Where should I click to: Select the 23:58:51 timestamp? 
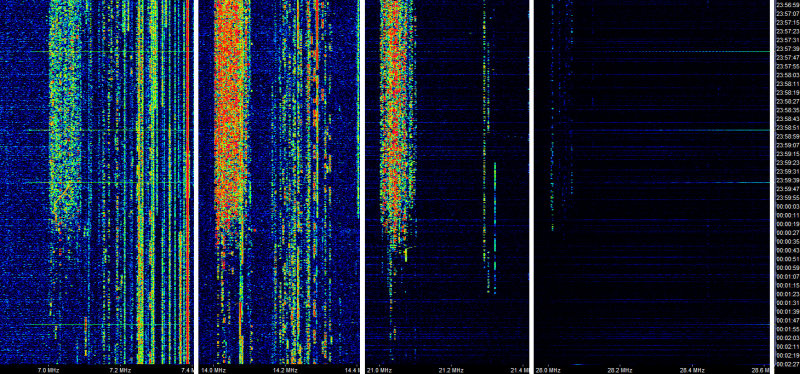coord(787,128)
